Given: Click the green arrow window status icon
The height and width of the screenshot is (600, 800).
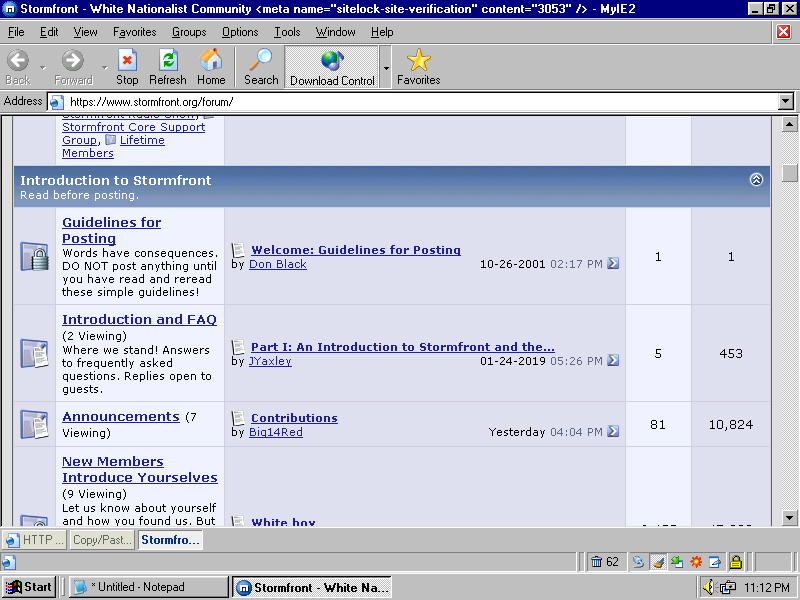Looking at the screenshot, I should click(677, 562).
